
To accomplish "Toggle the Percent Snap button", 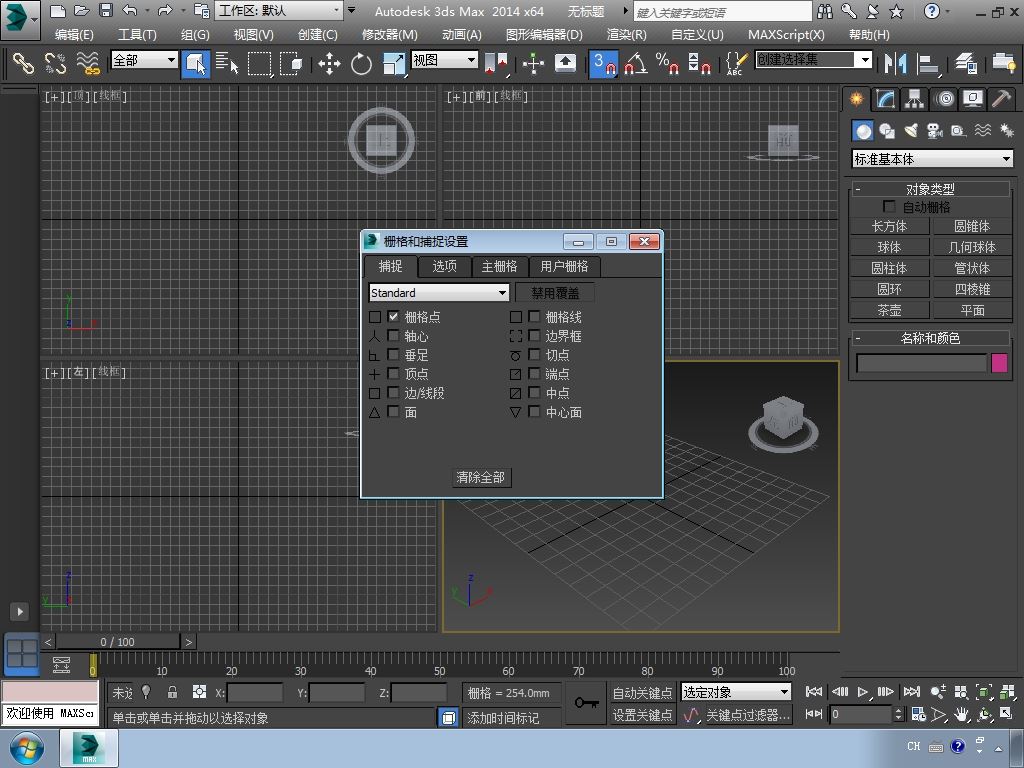I will coord(667,63).
